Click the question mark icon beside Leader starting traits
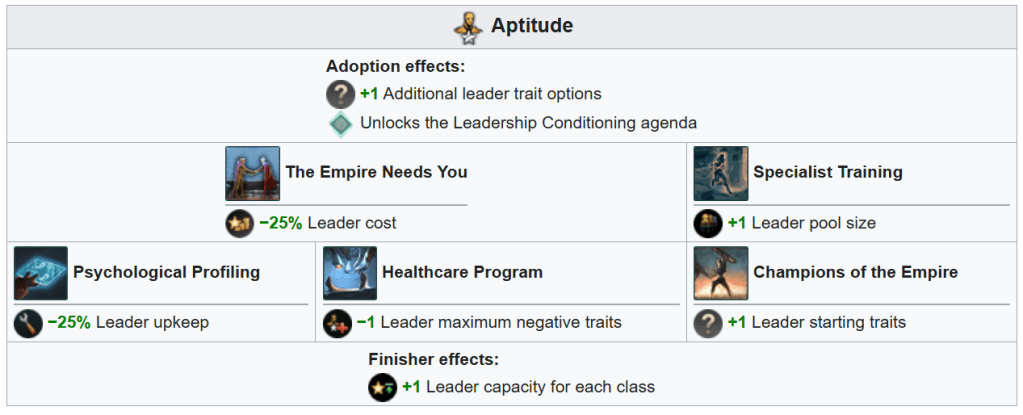 click(708, 323)
